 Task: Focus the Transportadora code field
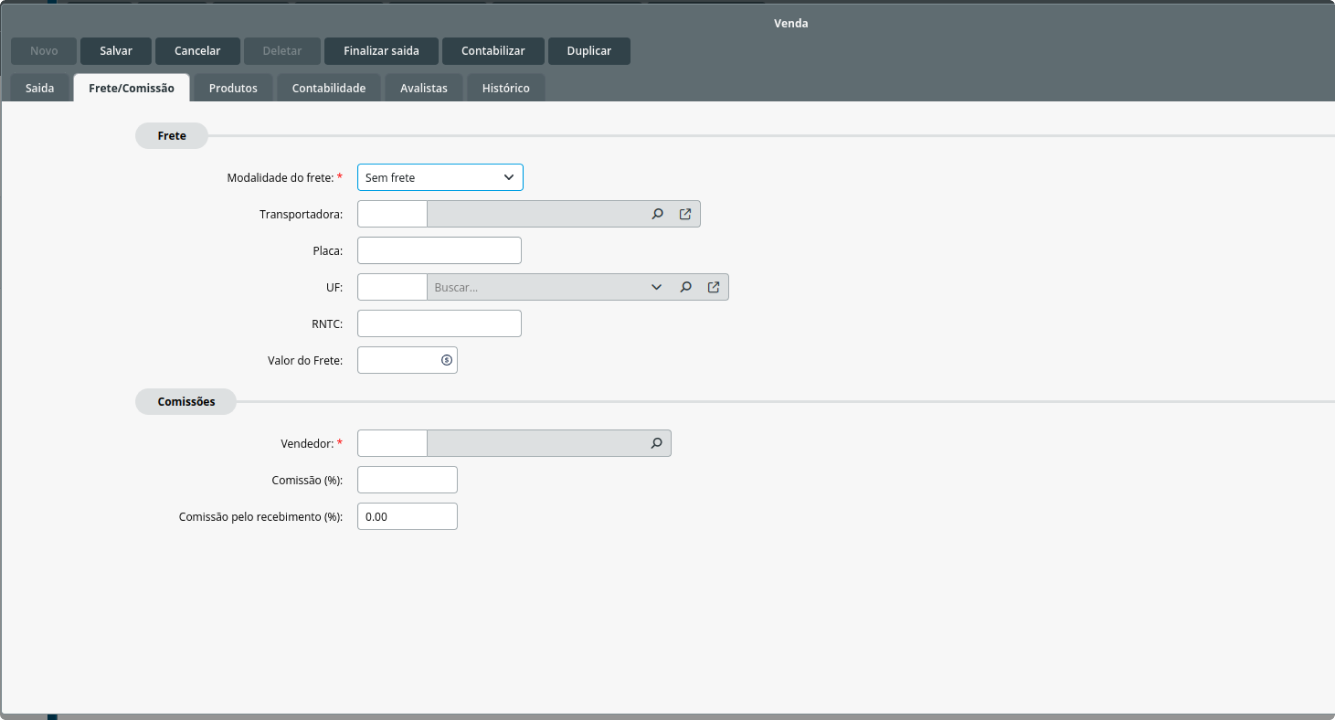pos(392,214)
